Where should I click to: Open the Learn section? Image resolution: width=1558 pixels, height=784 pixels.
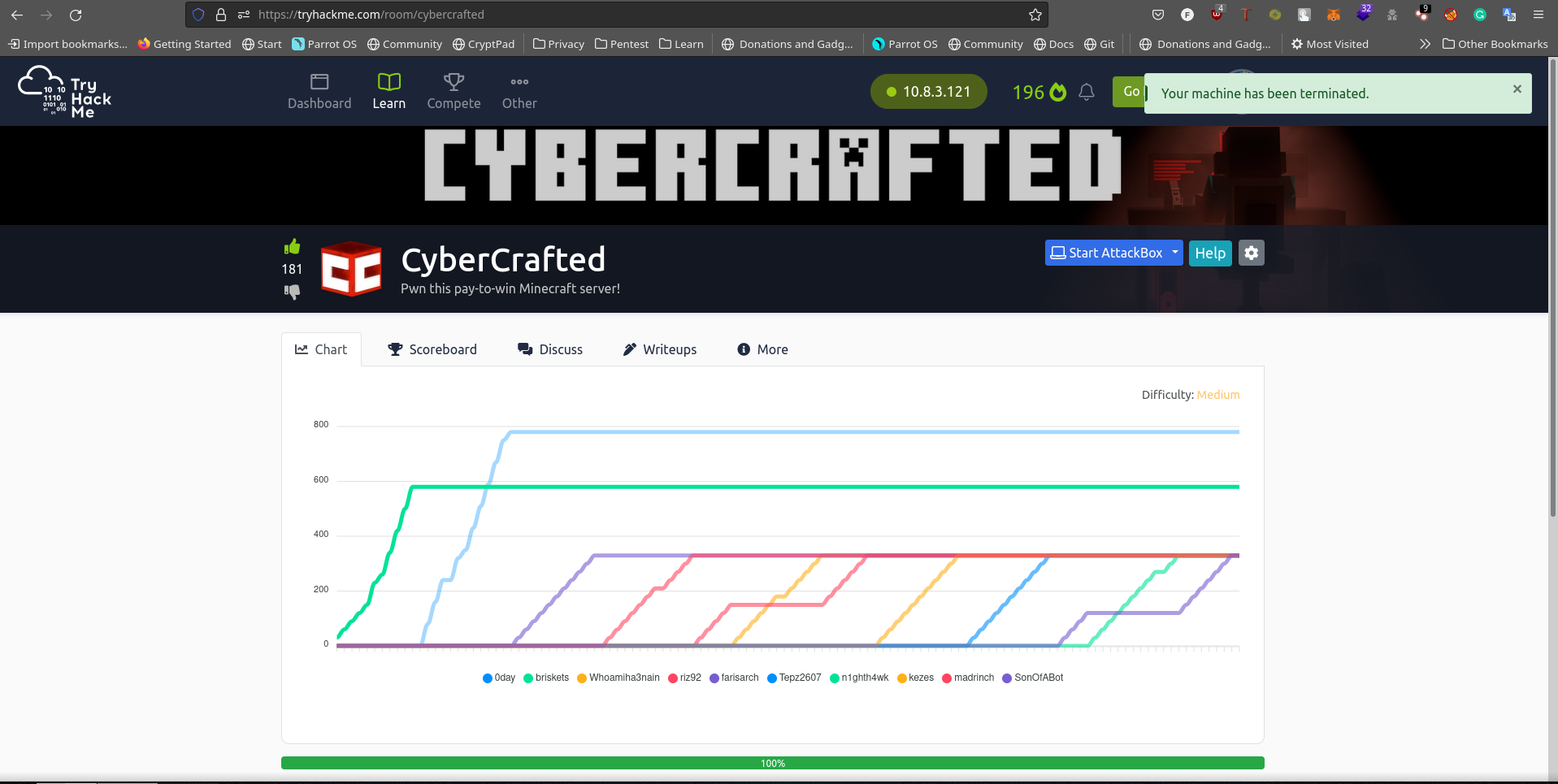click(x=389, y=93)
